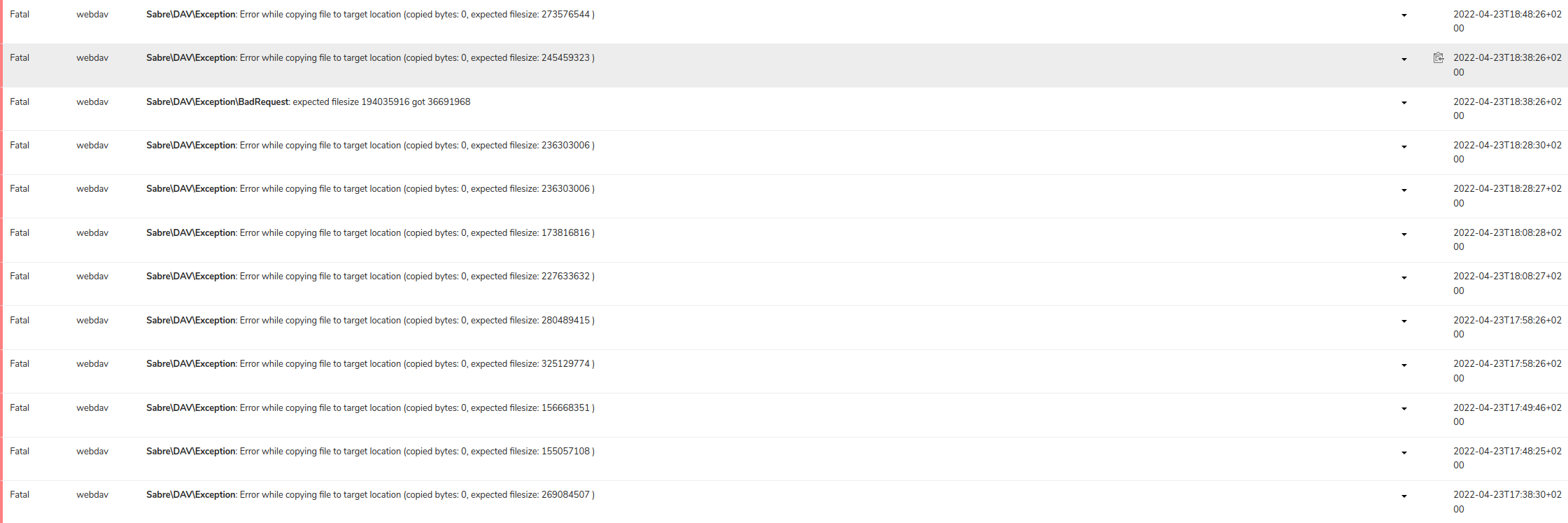Click the webdav app label in the 17:49:46 row

click(92, 408)
